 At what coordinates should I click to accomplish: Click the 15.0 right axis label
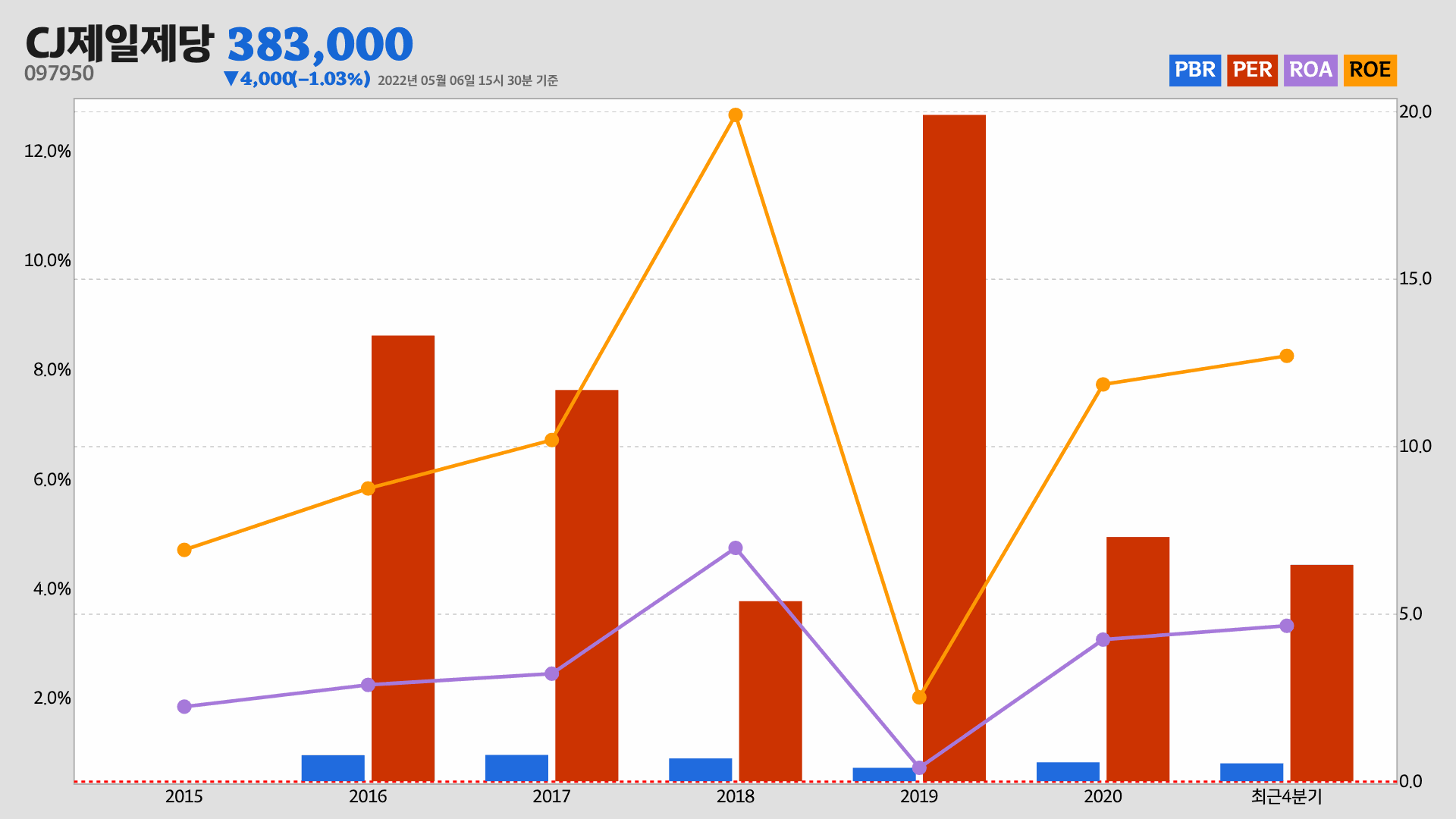click(x=1415, y=278)
